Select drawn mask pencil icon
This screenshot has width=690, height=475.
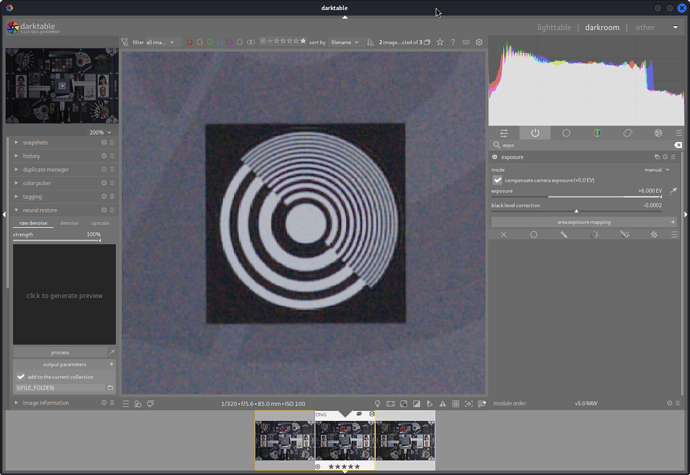pyautogui.click(x=564, y=235)
